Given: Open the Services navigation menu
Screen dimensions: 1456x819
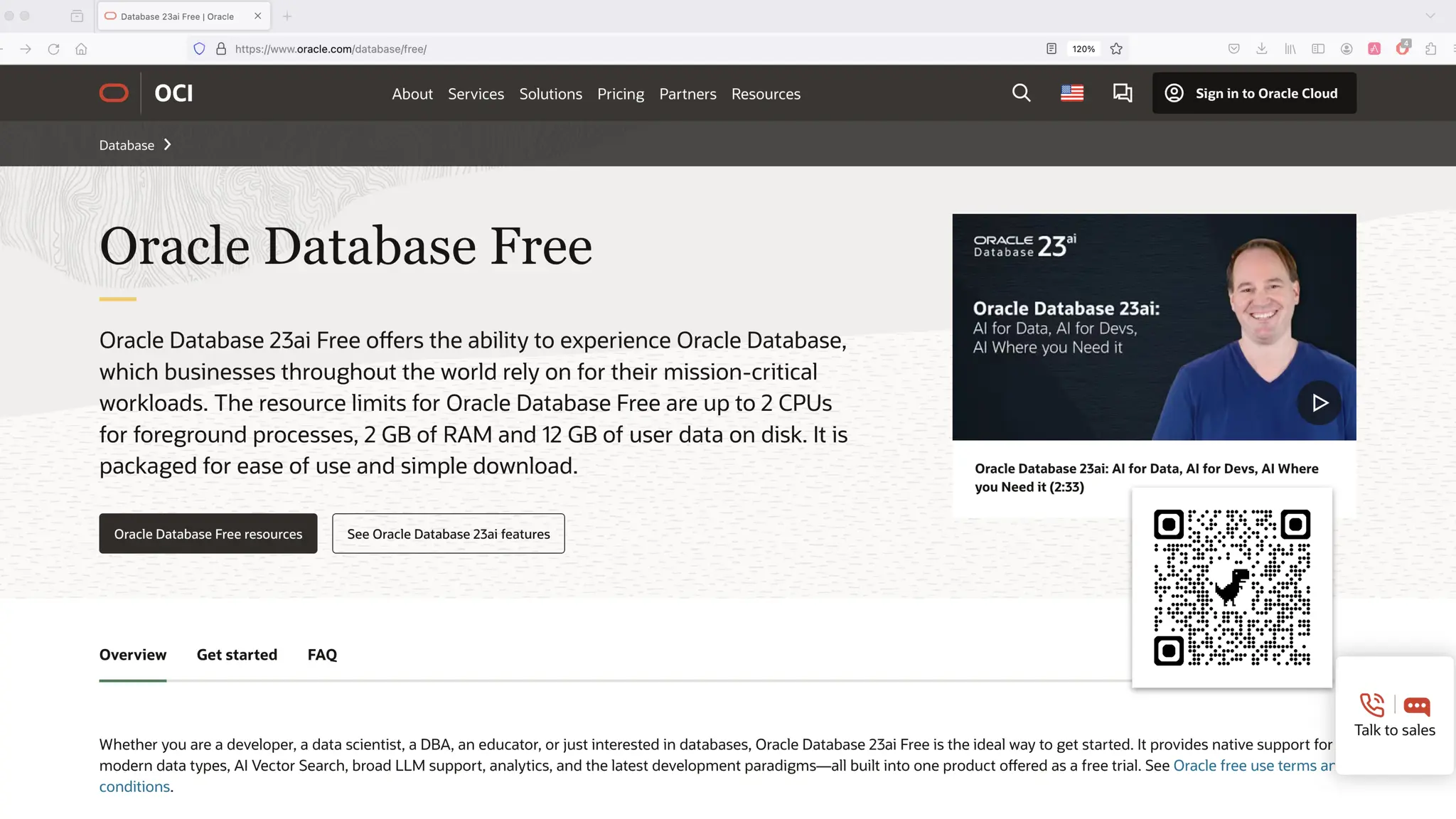Looking at the screenshot, I should [x=476, y=94].
